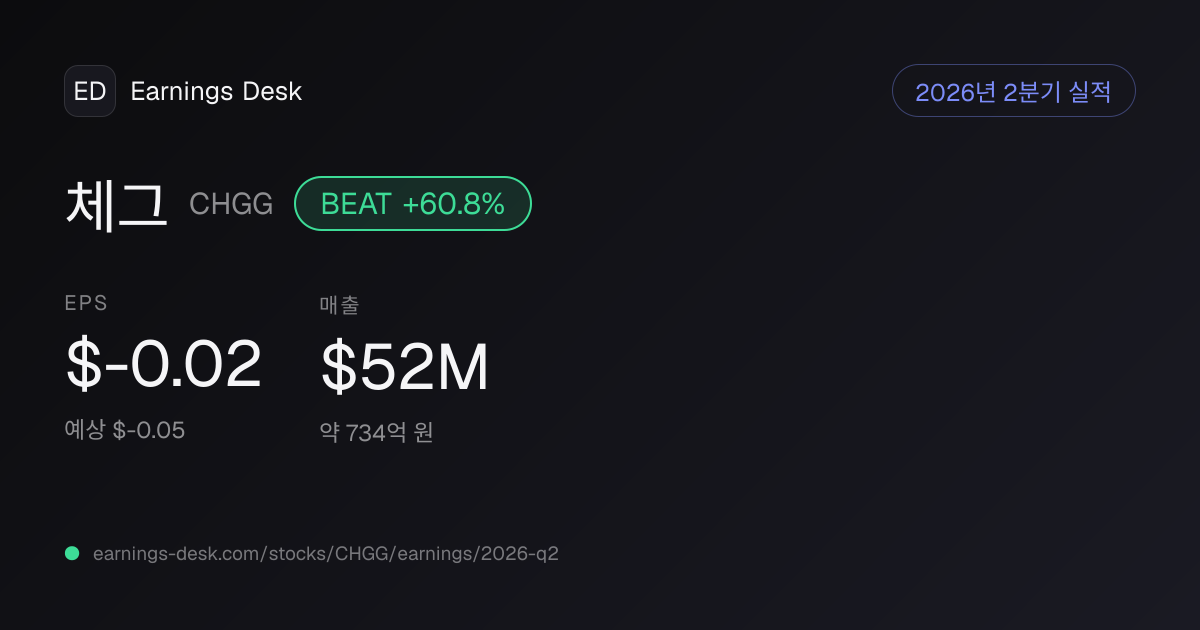Click the word BEAT in the green pill
Image resolution: width=1200 pixels, height=630 pixels.
click(x=355, y=204)
